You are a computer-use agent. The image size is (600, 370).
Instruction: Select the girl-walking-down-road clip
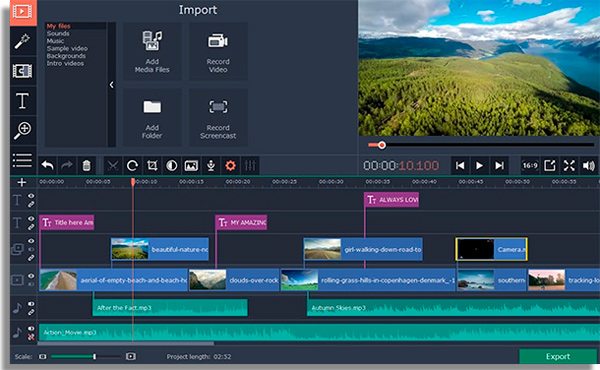[x=363, y=249]
